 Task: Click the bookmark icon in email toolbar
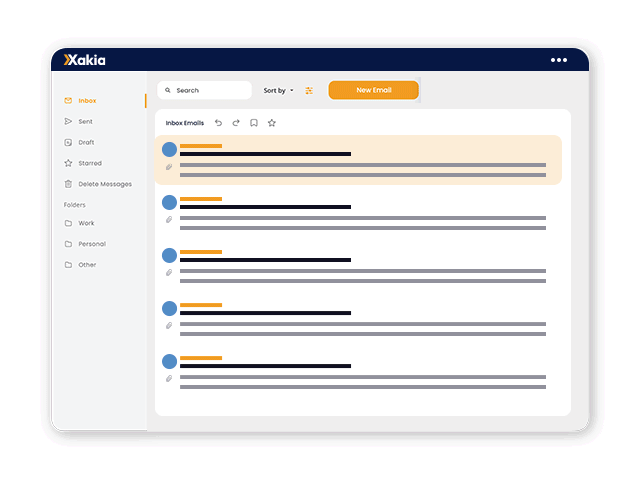[x=254, y=123]
